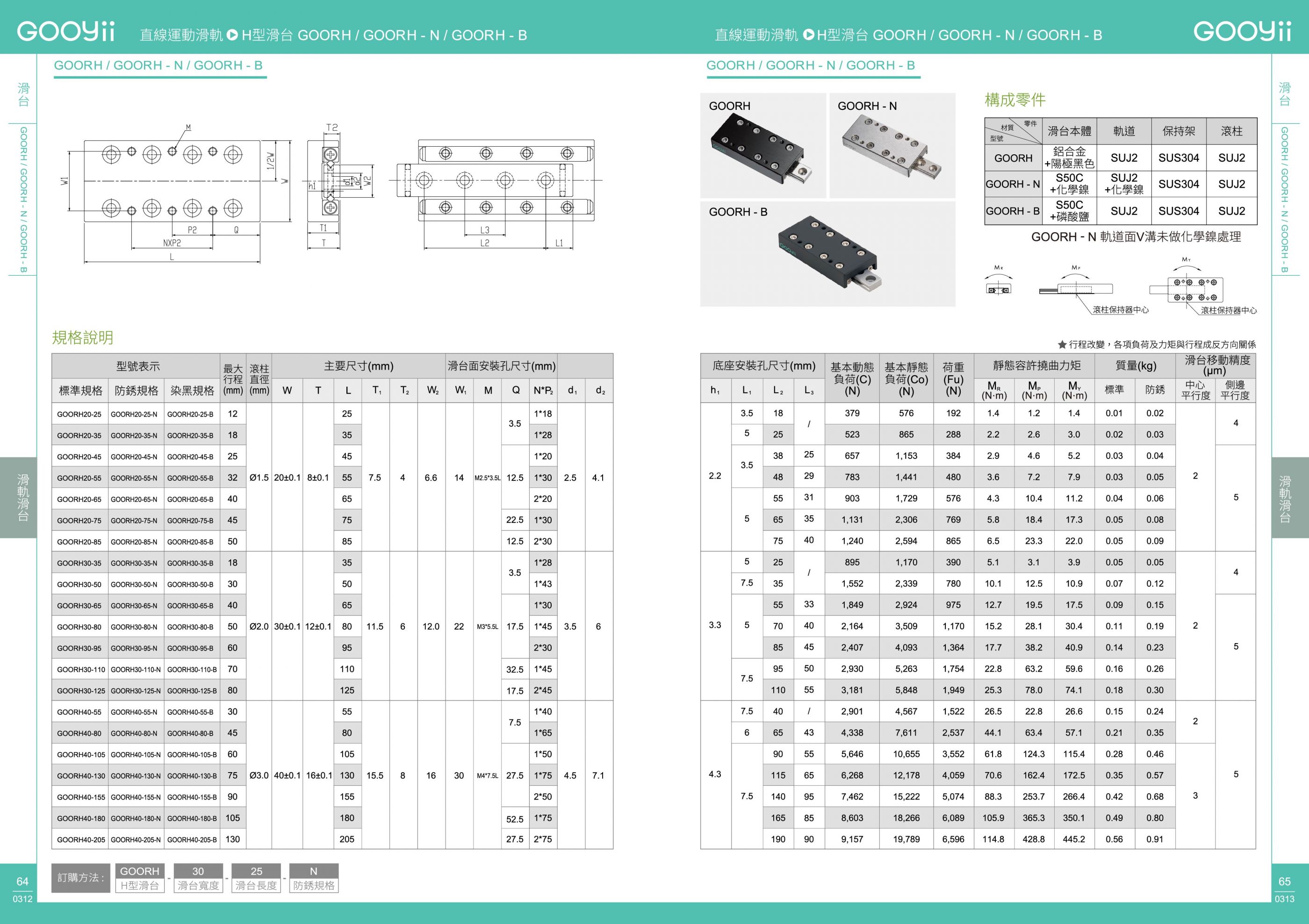
Task: Click the M2.5*3.5L thread cell
Action: [488, 478]
